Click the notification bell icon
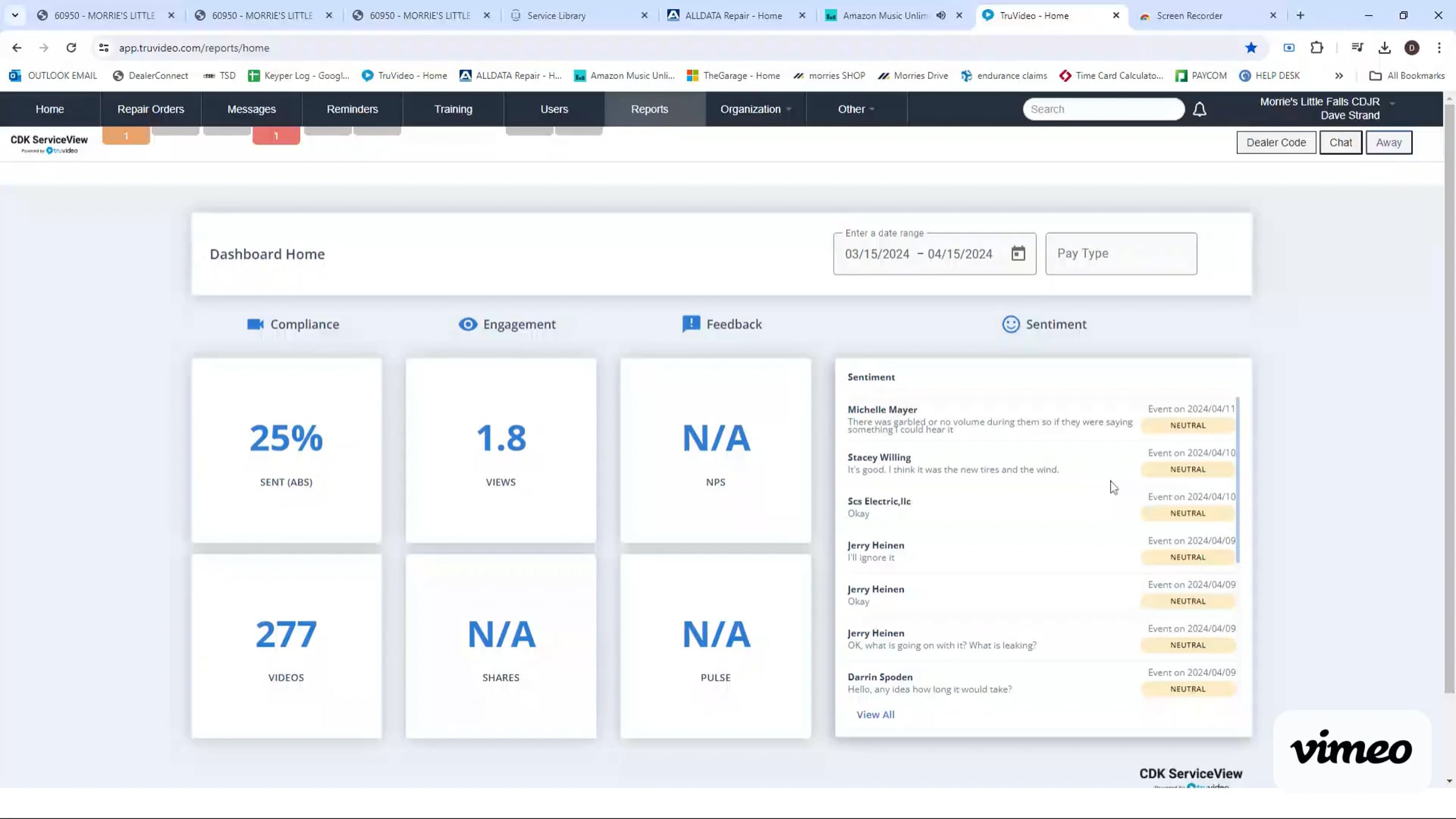The width and height of the screenshot is (1456, 819). click(1199, 109)
